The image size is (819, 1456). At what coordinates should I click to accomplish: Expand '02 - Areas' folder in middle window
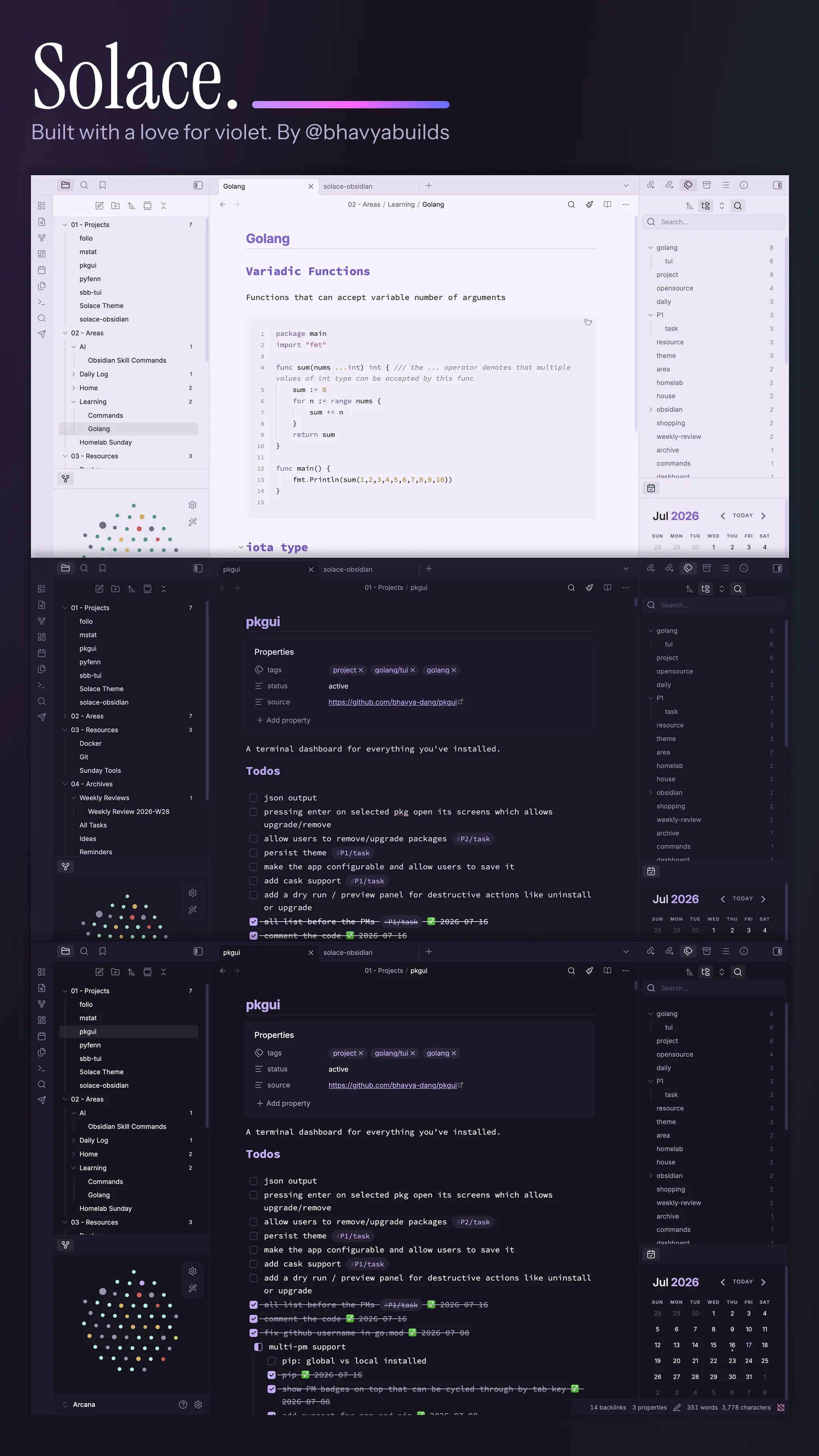point(65,716)
